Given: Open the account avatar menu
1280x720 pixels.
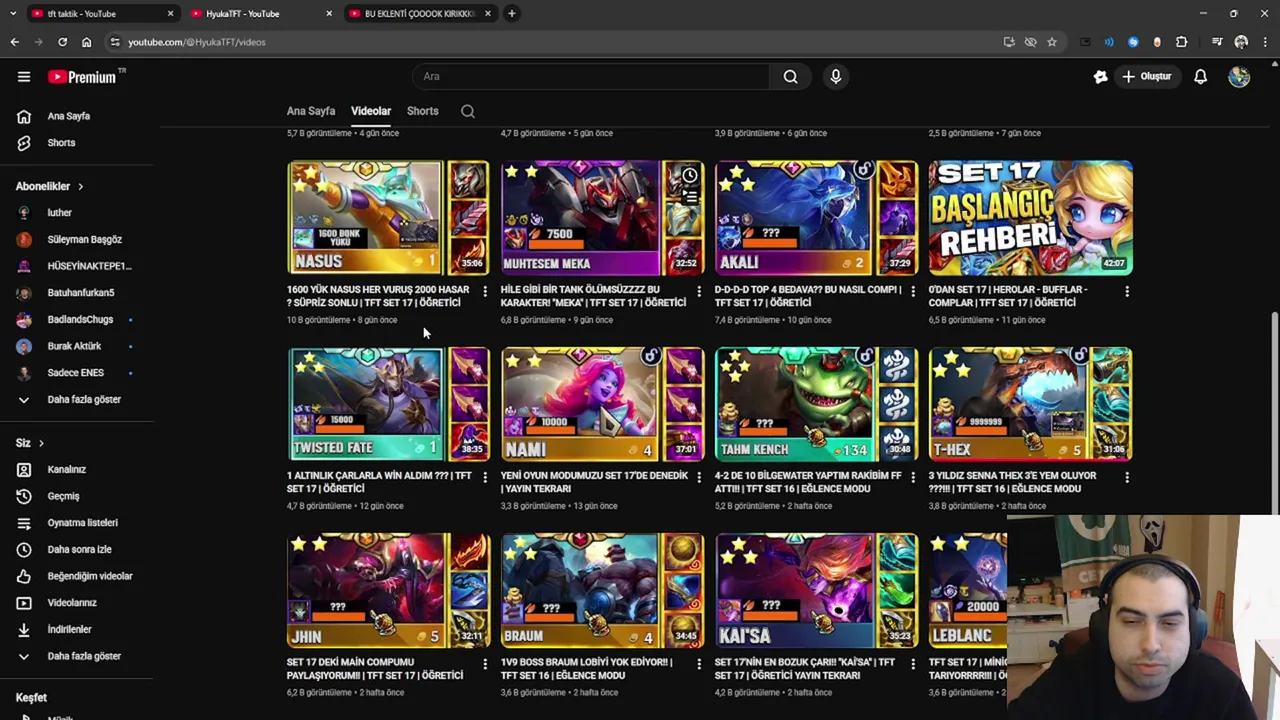Looking at the screenshot, I should coord(1239,76).
